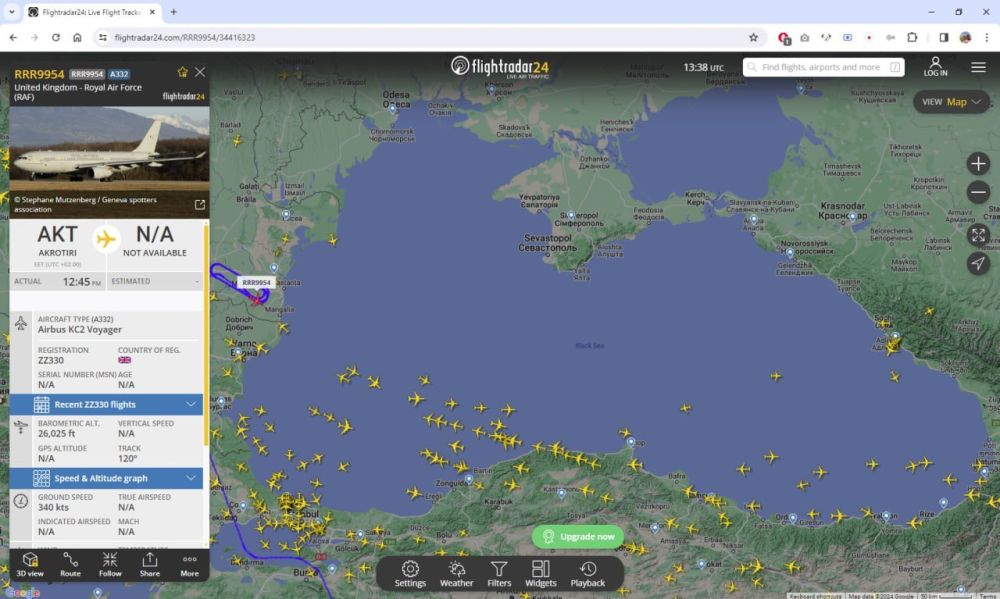Switch to the Flightradar24 browser tab

click(x=85, y=12)
